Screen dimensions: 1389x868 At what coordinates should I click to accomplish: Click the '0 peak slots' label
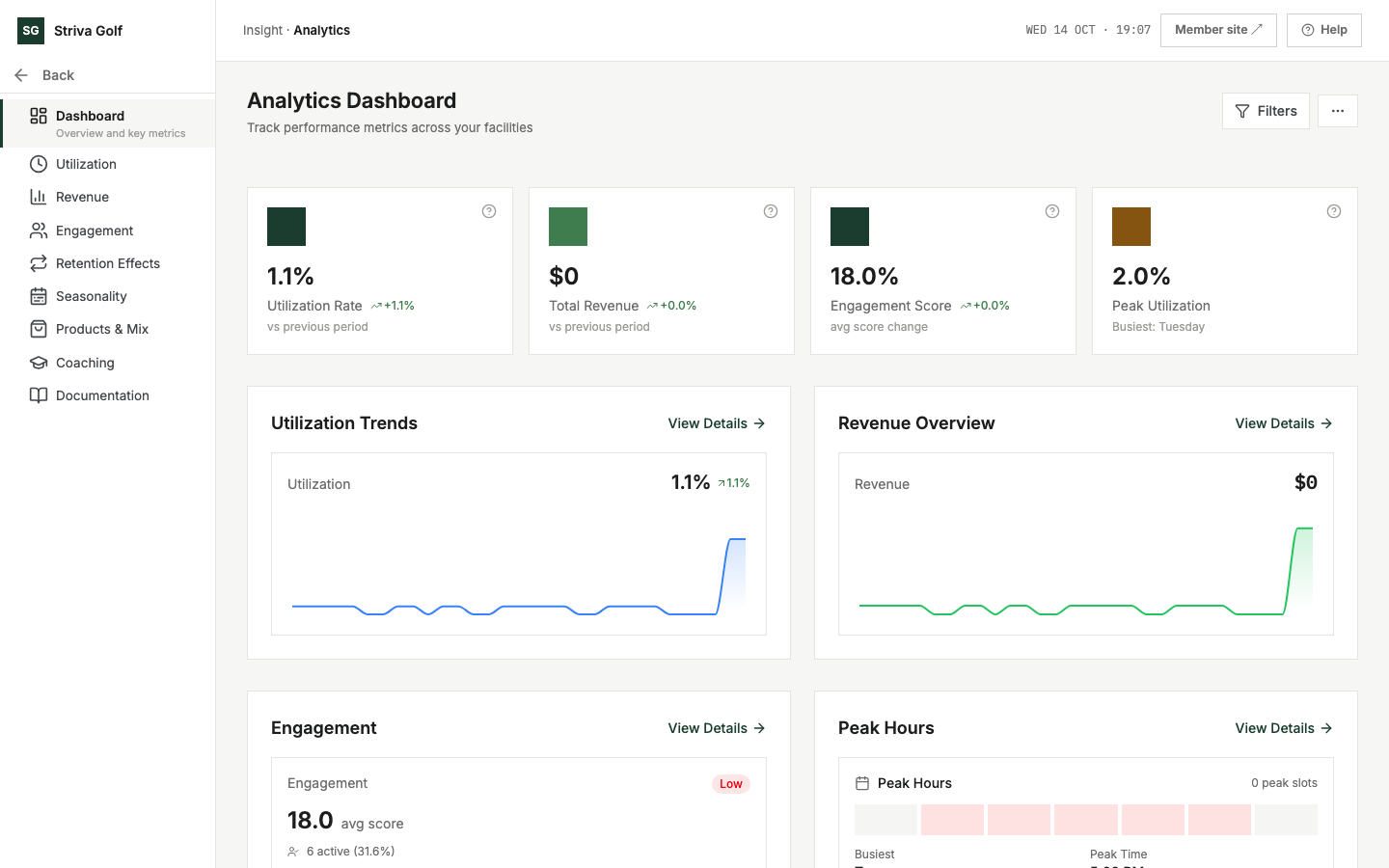click(1284, 783)
